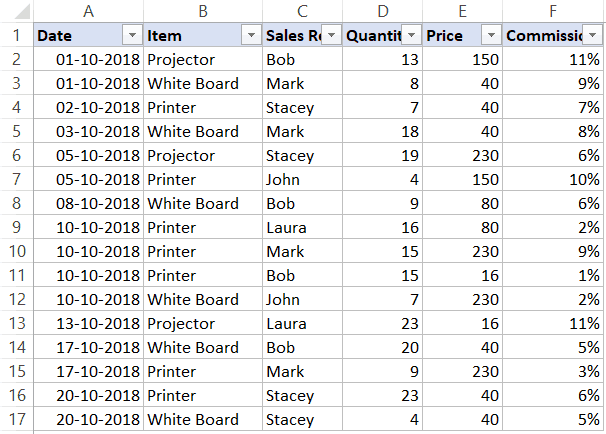Click the White Board cell in row 17
The width and height of the screenshot is (606, 434).
tap(203, 419)
